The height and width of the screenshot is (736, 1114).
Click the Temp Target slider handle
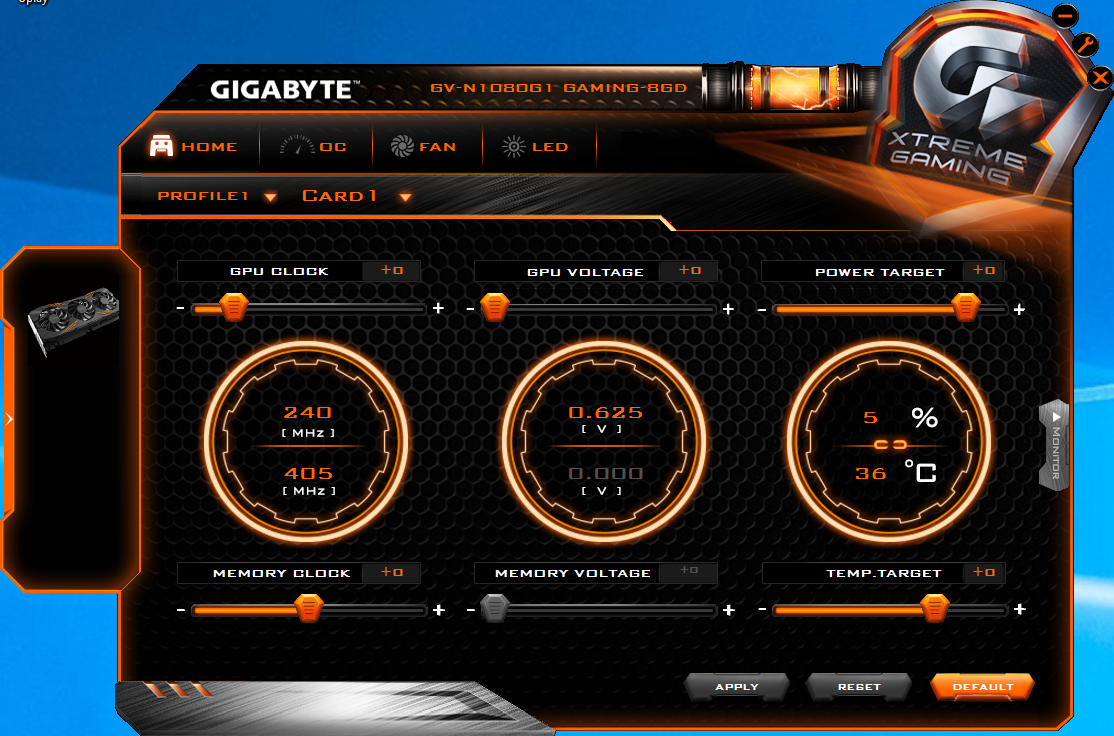coord(934,608)
